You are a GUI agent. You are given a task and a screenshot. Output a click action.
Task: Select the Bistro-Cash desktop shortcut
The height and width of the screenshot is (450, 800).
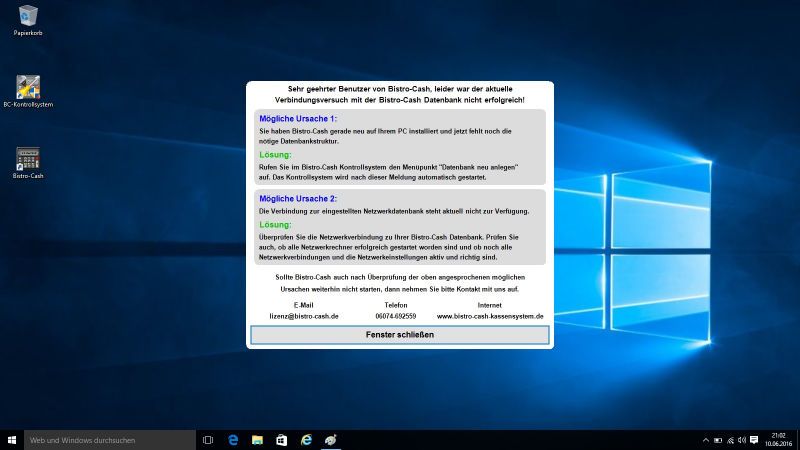[28, 163]
